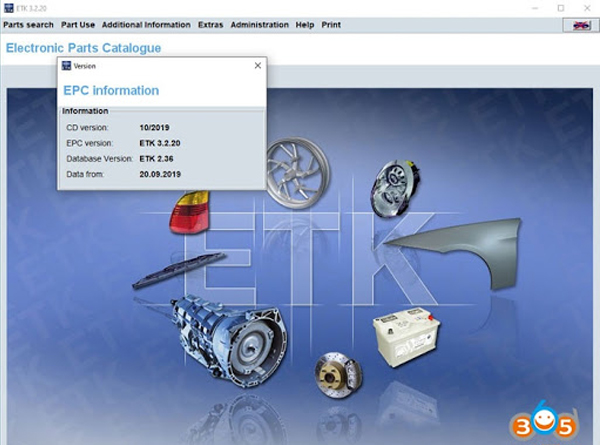Image resolution: width=600 pixels, height=445 pixels.
Task: Open the Additional Information menu
Action: click(x=146, y=25)
